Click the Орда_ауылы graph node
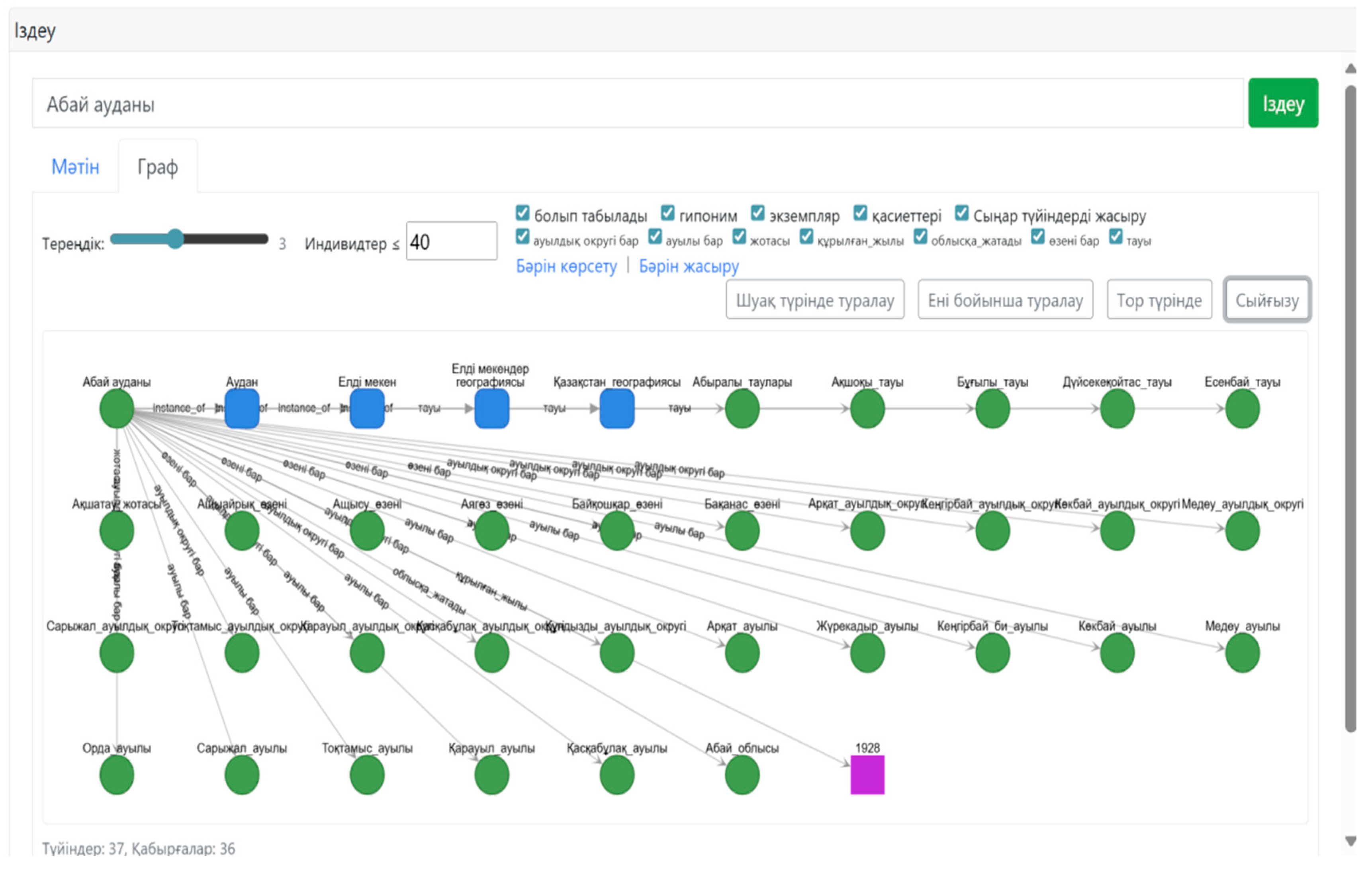Viewport: 1372px width, 877px height. click(x=117, y=774)
